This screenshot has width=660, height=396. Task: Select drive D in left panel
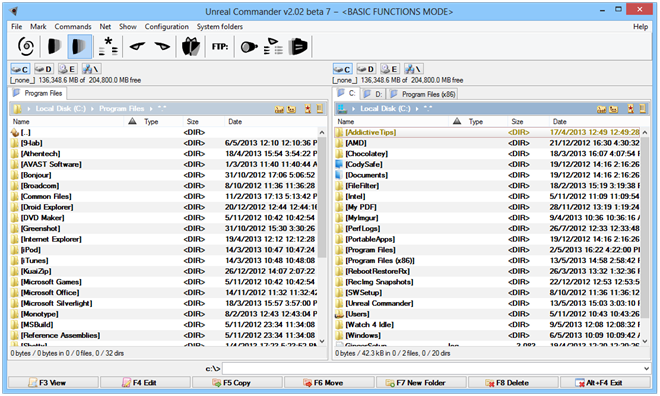43,69
